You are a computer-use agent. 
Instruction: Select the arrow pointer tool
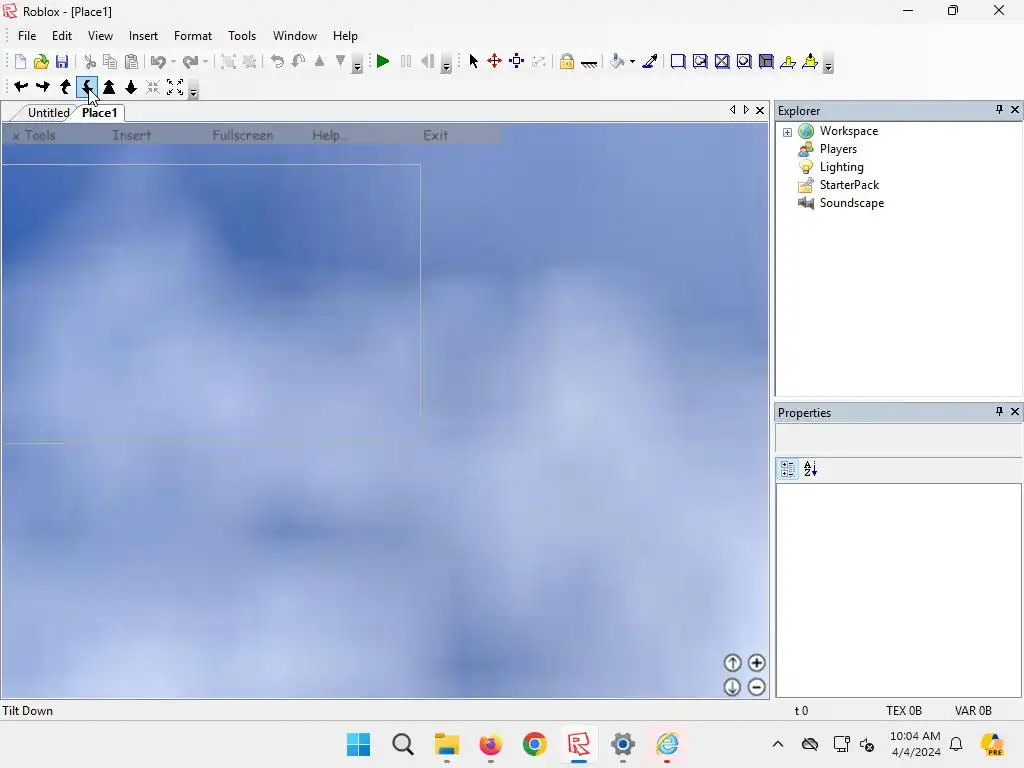click(x=473, y=61)
